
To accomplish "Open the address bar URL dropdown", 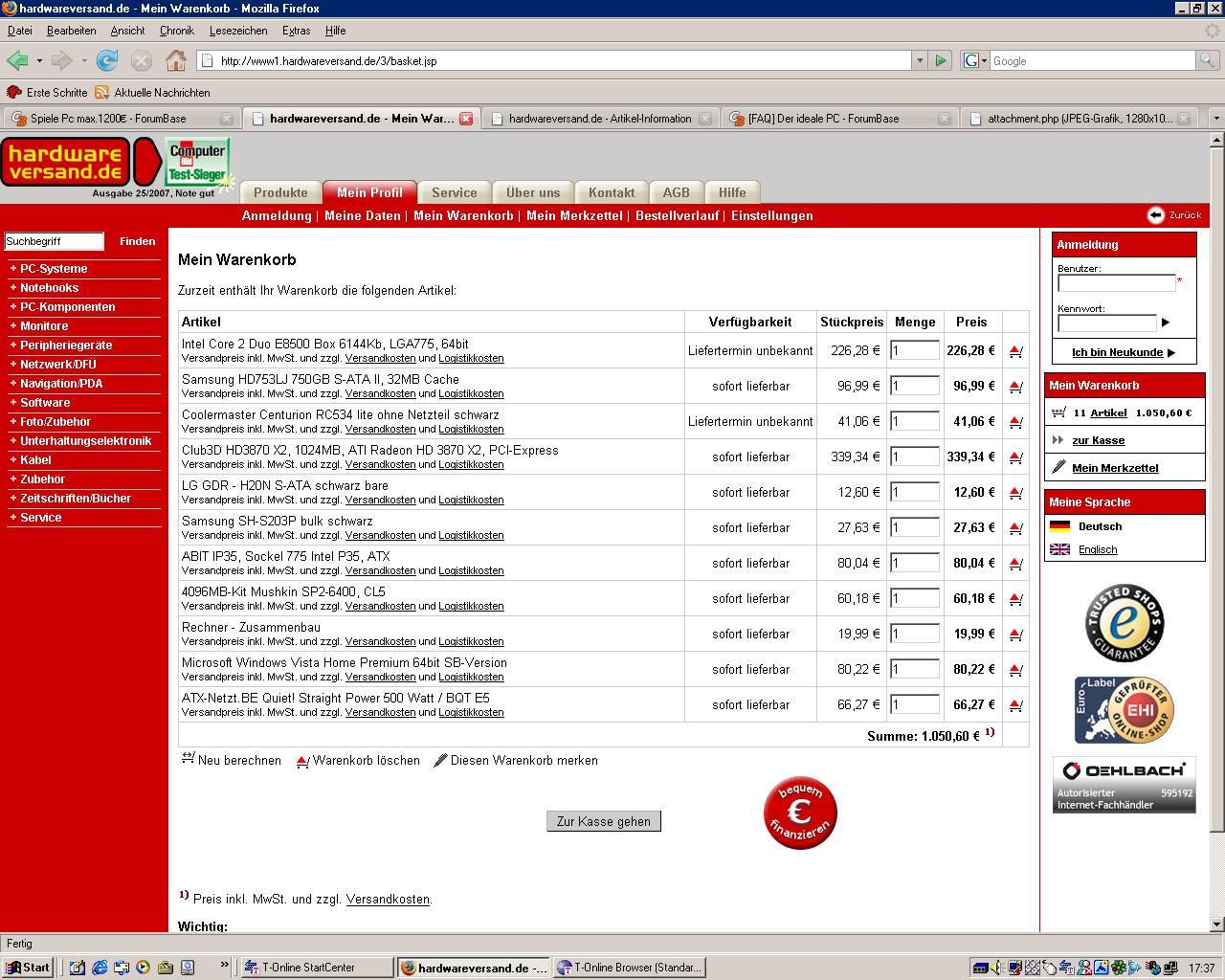I will (x=920, y=60).
